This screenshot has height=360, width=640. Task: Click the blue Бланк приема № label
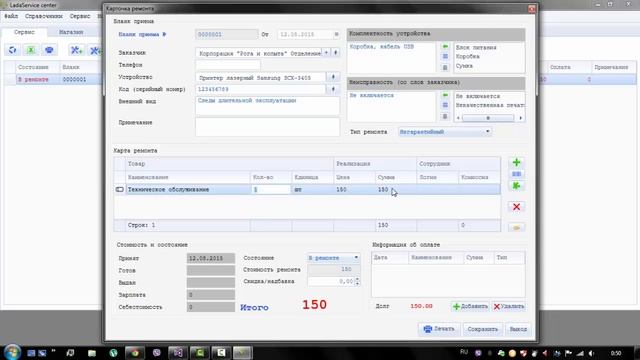tap(142, 34)
